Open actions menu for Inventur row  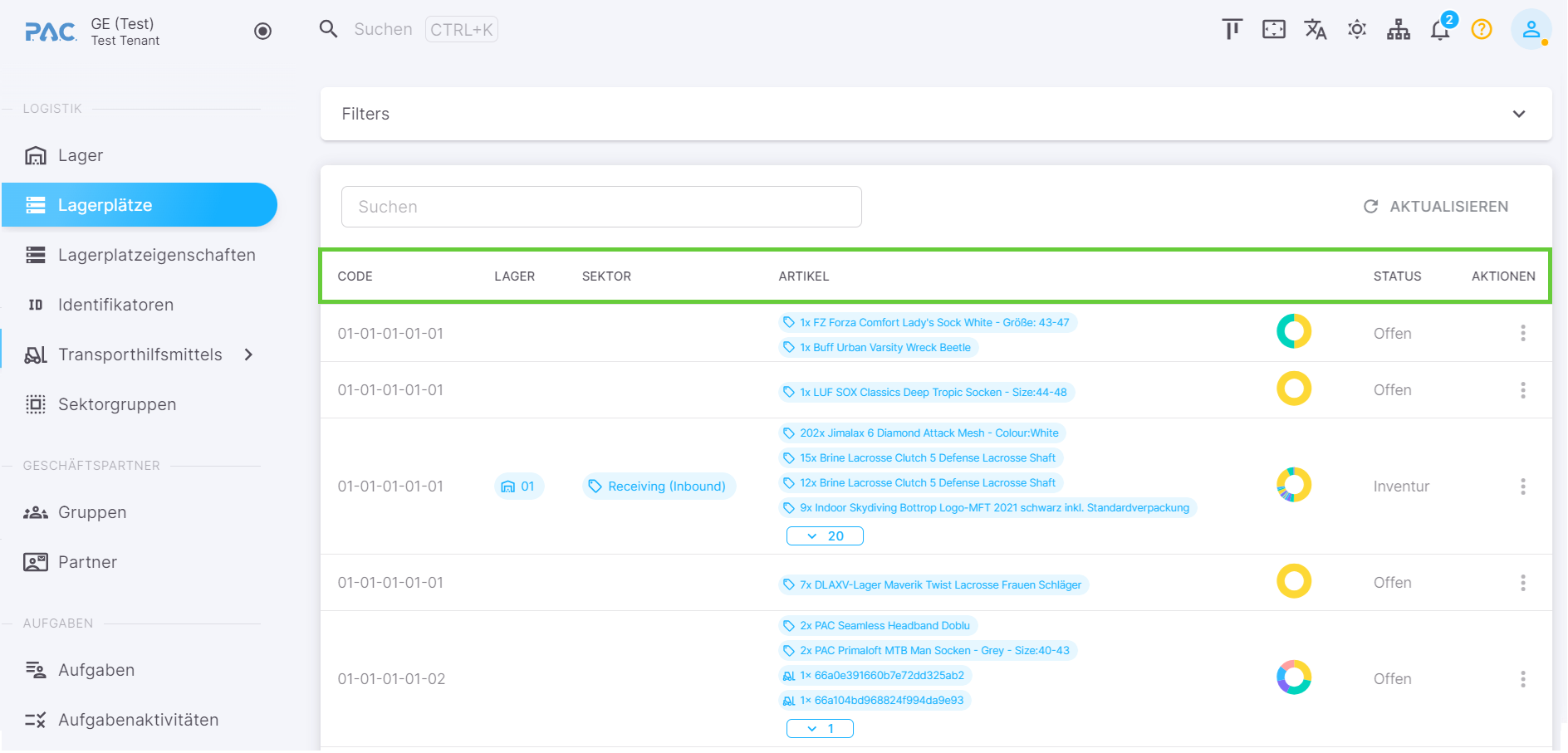tap(1523, 487)
